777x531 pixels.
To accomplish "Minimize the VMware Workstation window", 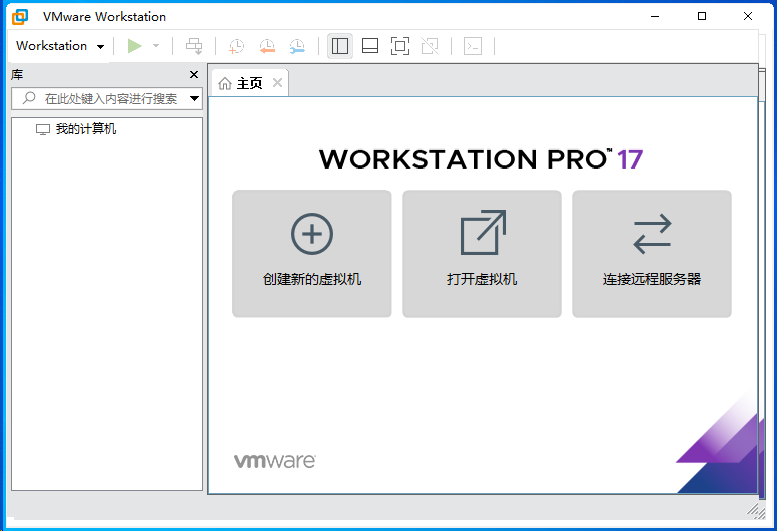I will tap(655, 16).
